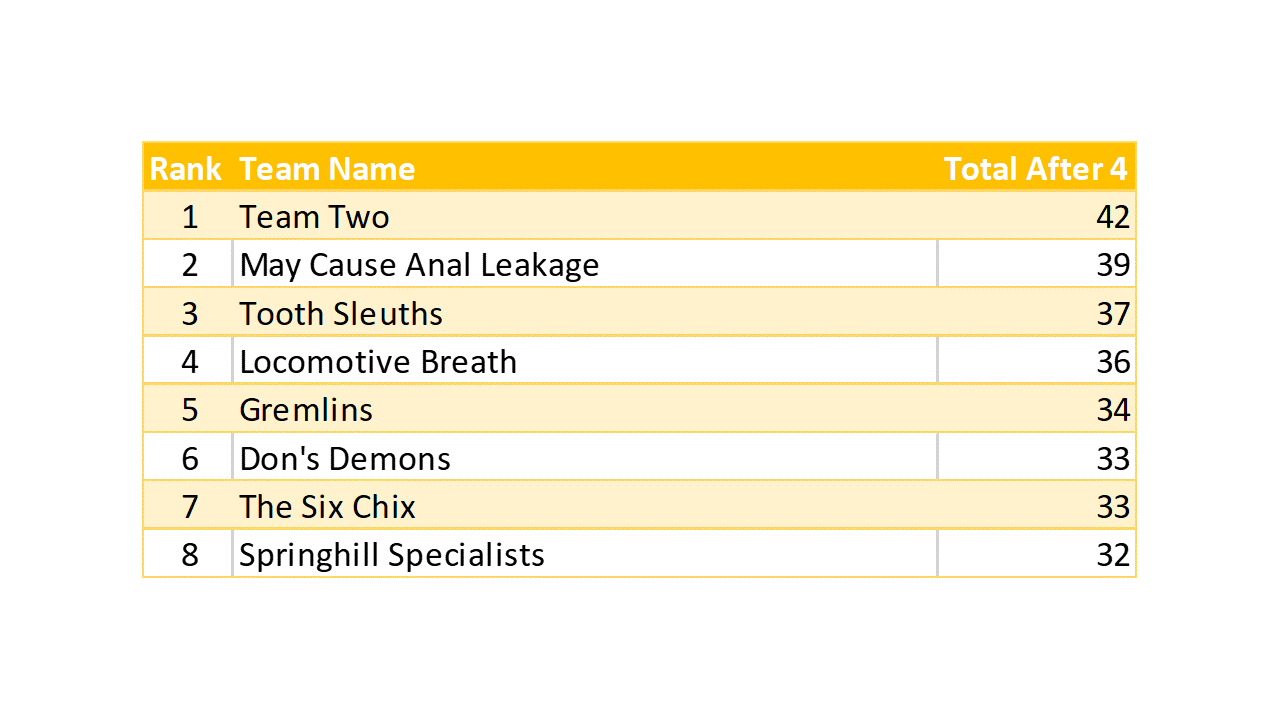The width and height of the screenshot is (1280, 720).
Task: Select the Gremlins team name cell
Action: 306,410
